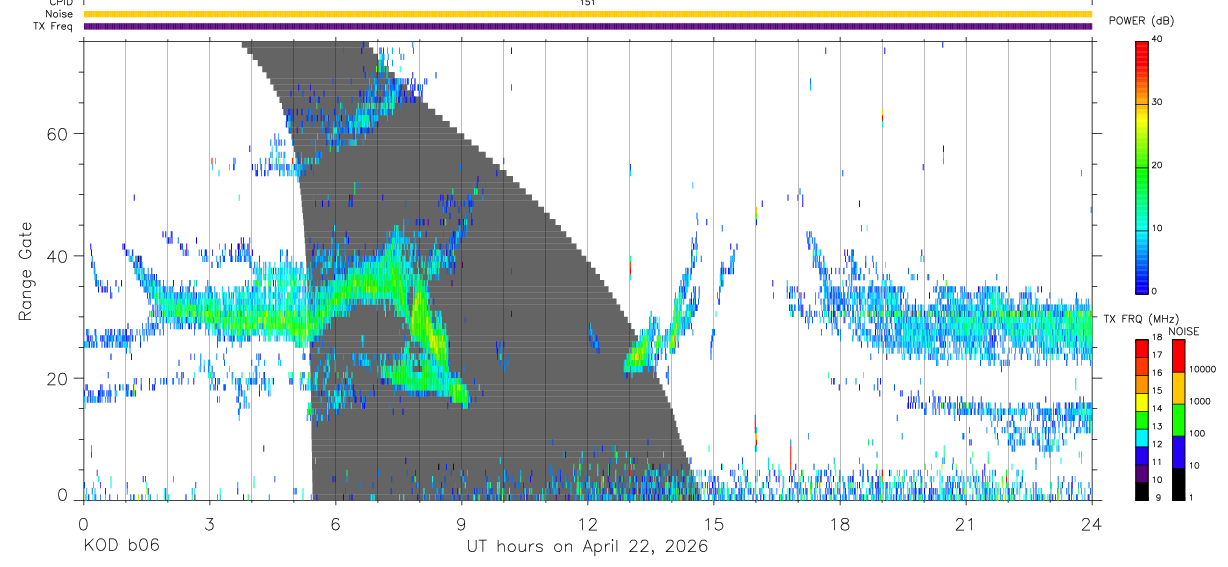
Task: Click the 3 tick on the UT hours axis
Action: click(209, 523)
